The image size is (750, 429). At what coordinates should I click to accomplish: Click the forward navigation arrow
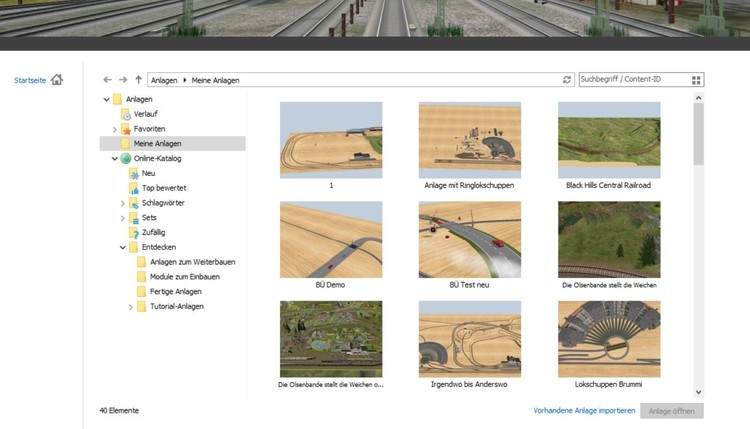point(122,79)
